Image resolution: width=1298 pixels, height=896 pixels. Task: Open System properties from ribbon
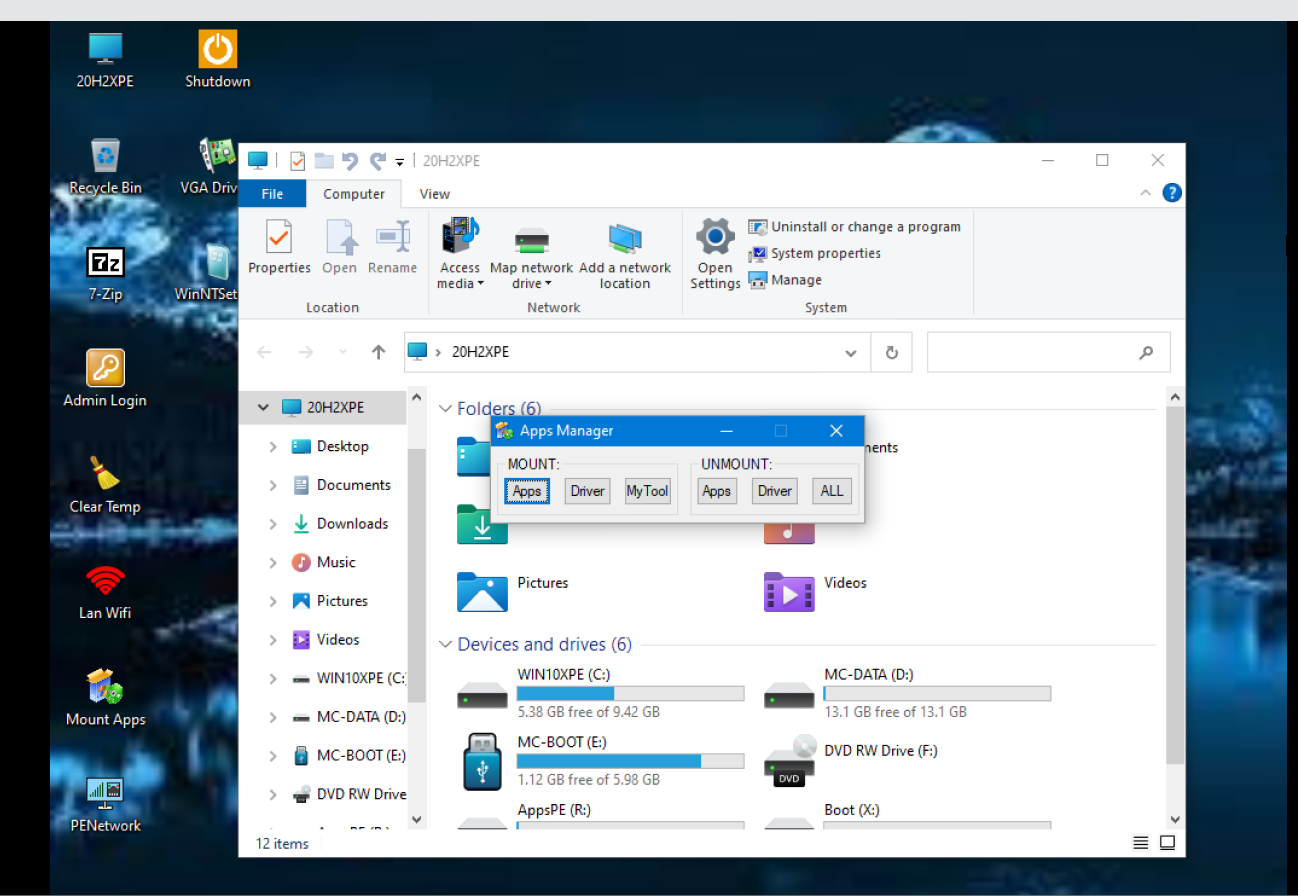815,254
